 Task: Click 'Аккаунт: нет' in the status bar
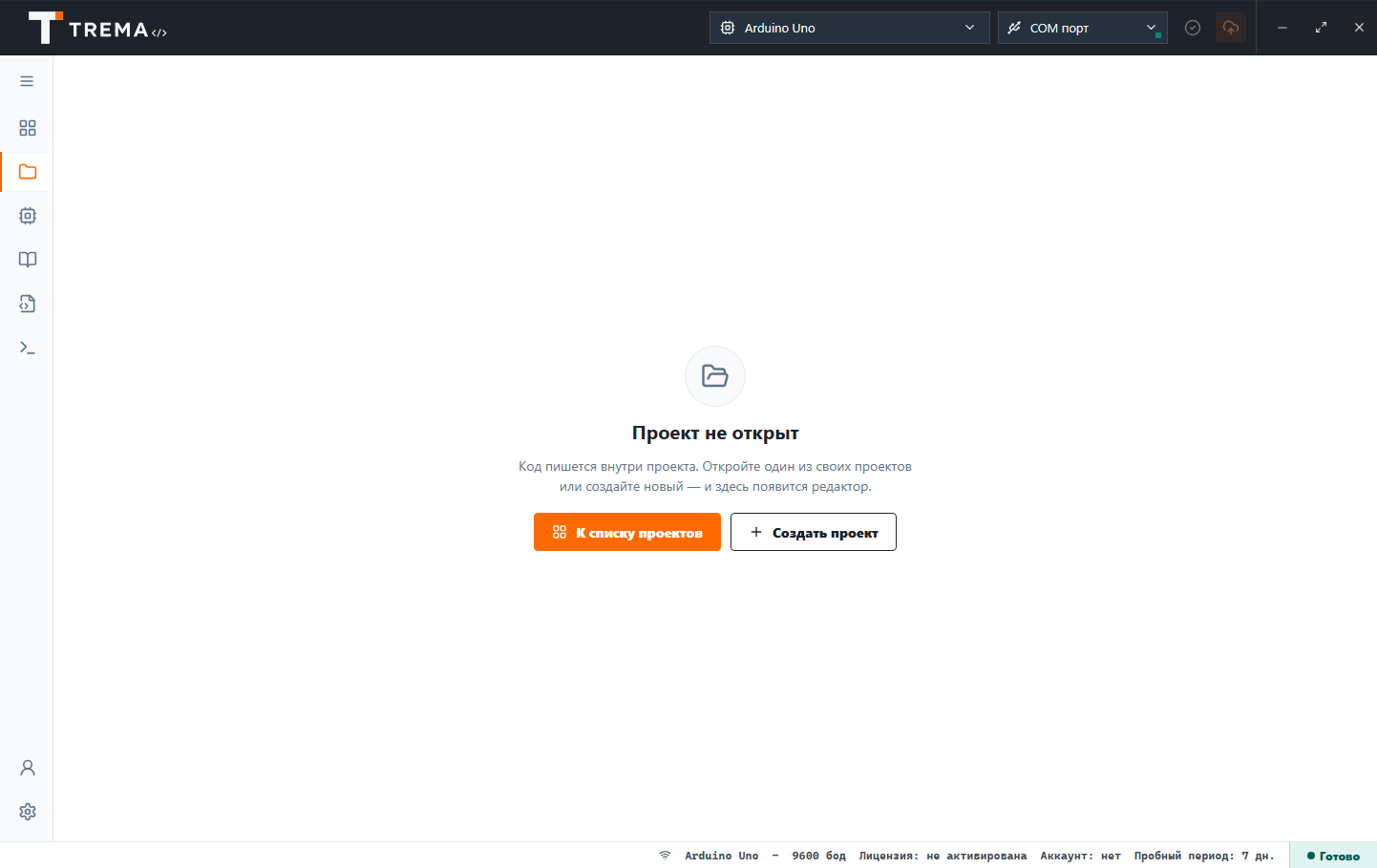(1080, 856)
